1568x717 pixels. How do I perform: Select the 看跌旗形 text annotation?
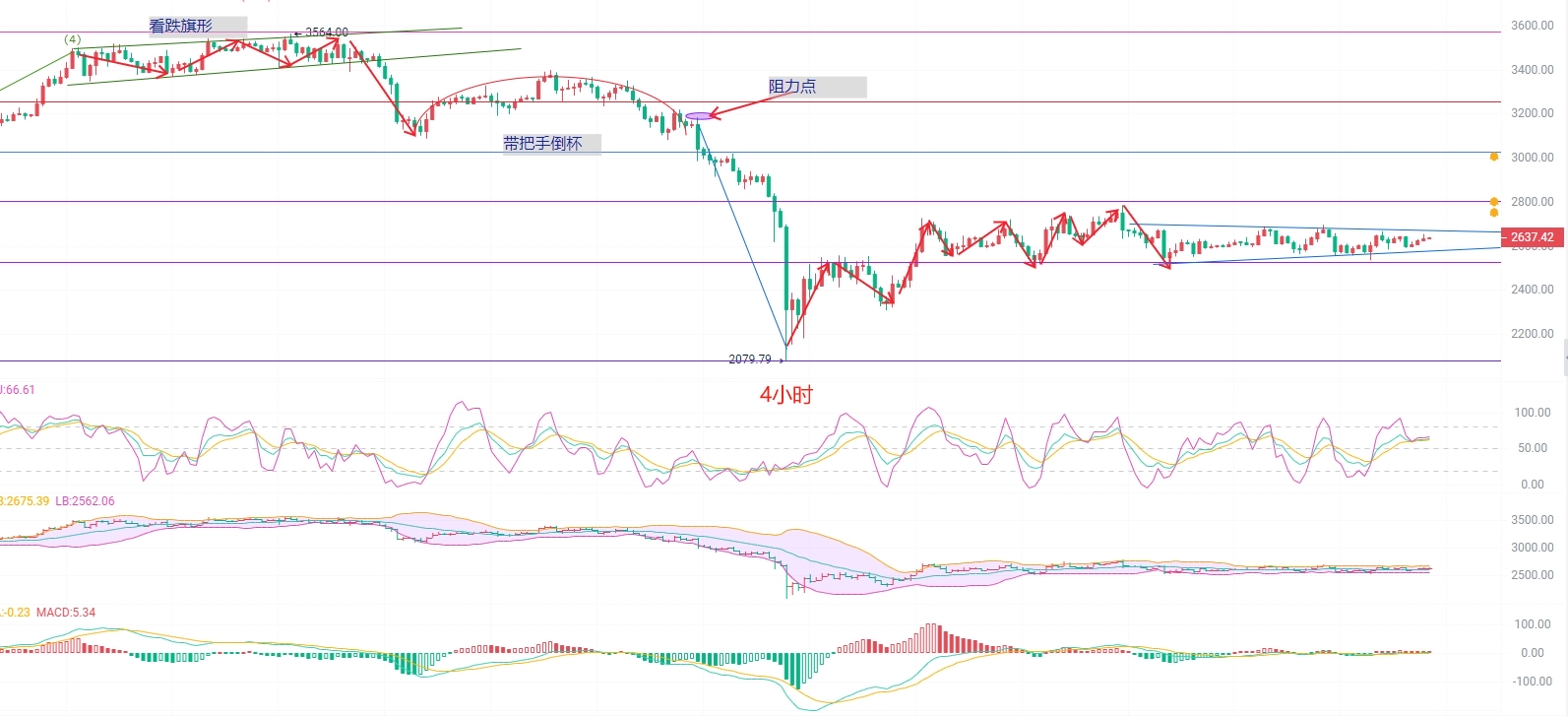[181, 27]
